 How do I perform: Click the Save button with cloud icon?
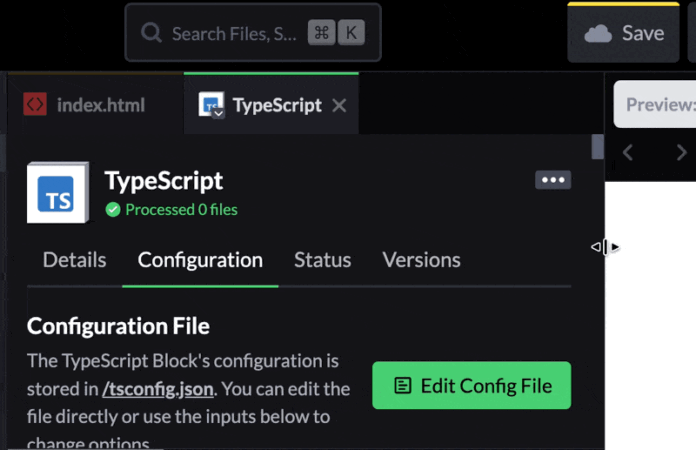624,33
